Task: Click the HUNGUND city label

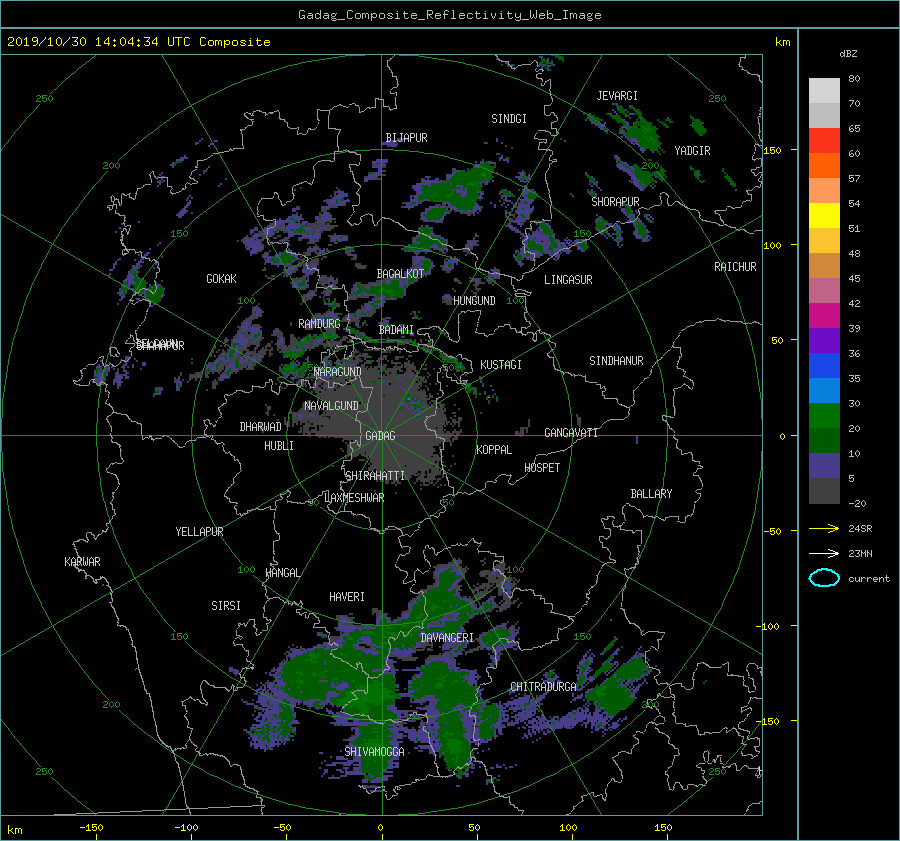Action: pyautogui.click(x=474, y=301)
